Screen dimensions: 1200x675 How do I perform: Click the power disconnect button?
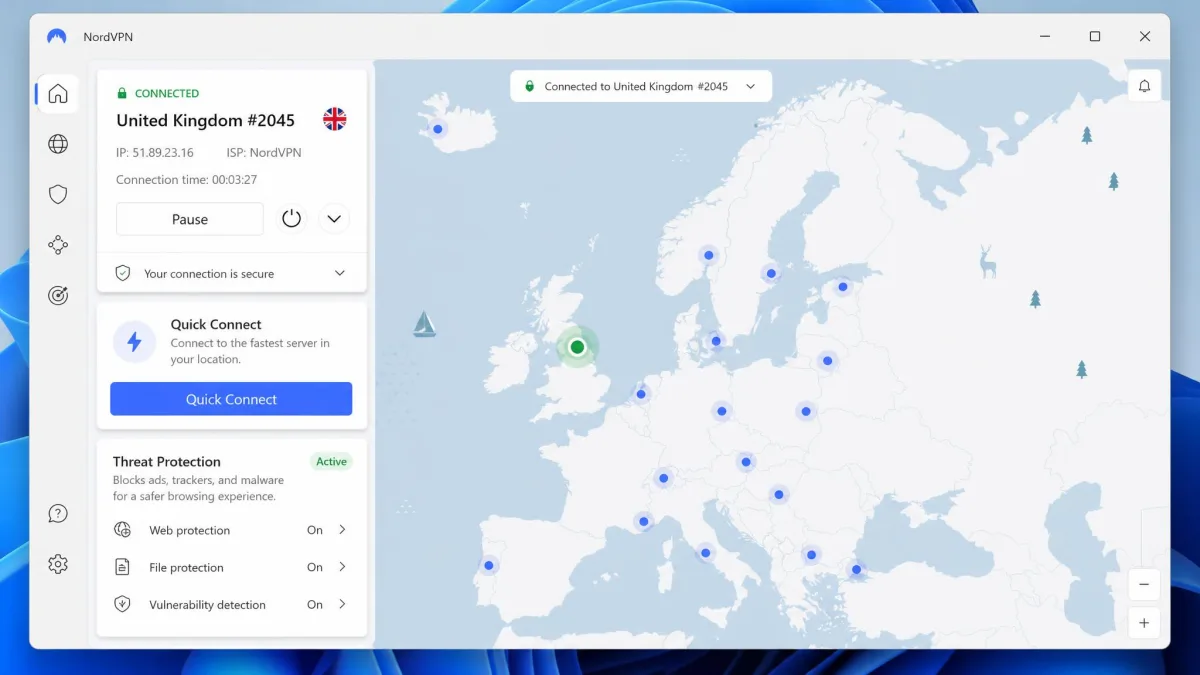291,218
